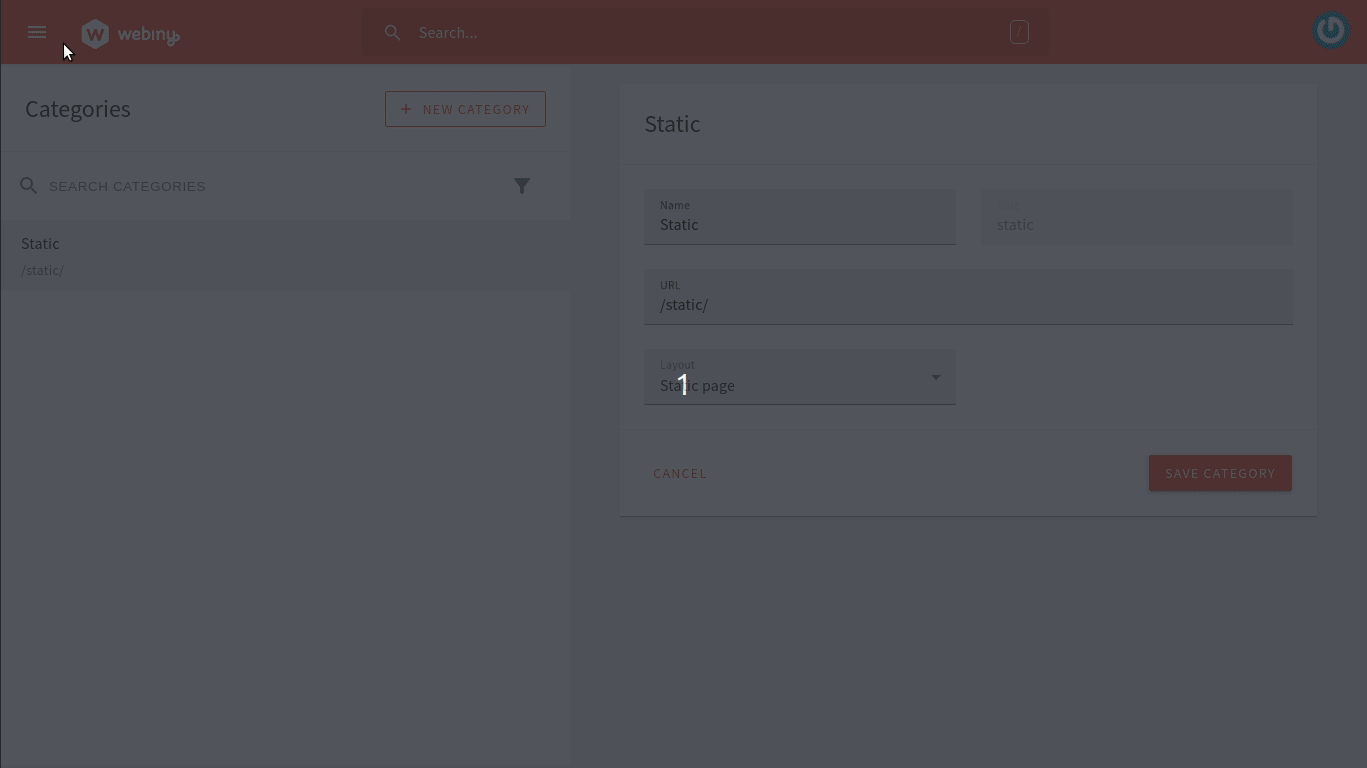
Task: Click the magnifier icon beside Search Categories
Action: coord(29,186)
